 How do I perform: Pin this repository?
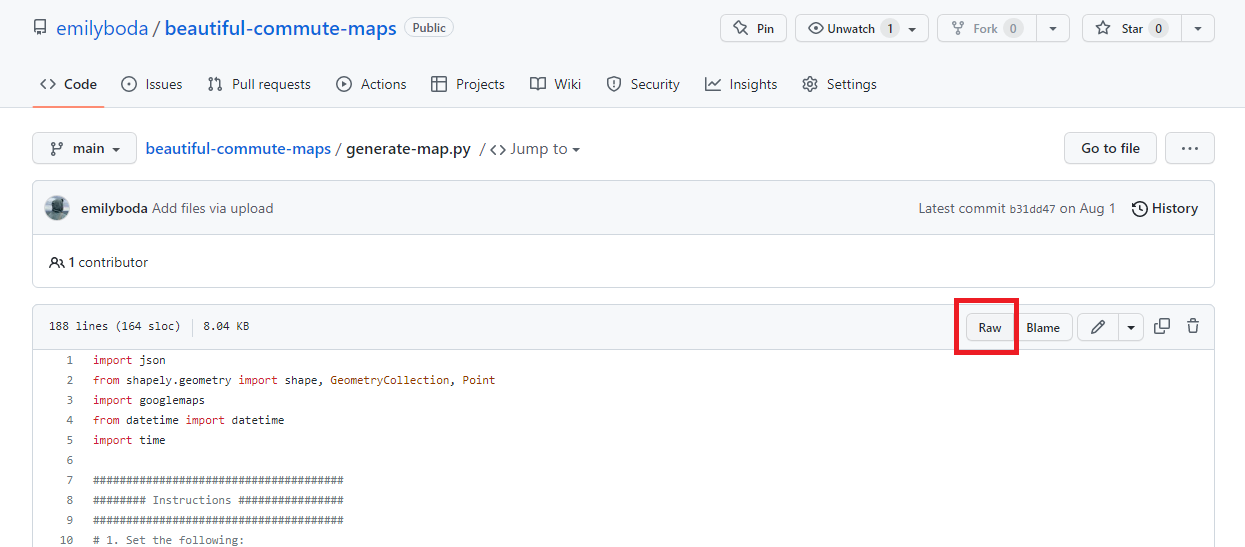pos(753,28)
